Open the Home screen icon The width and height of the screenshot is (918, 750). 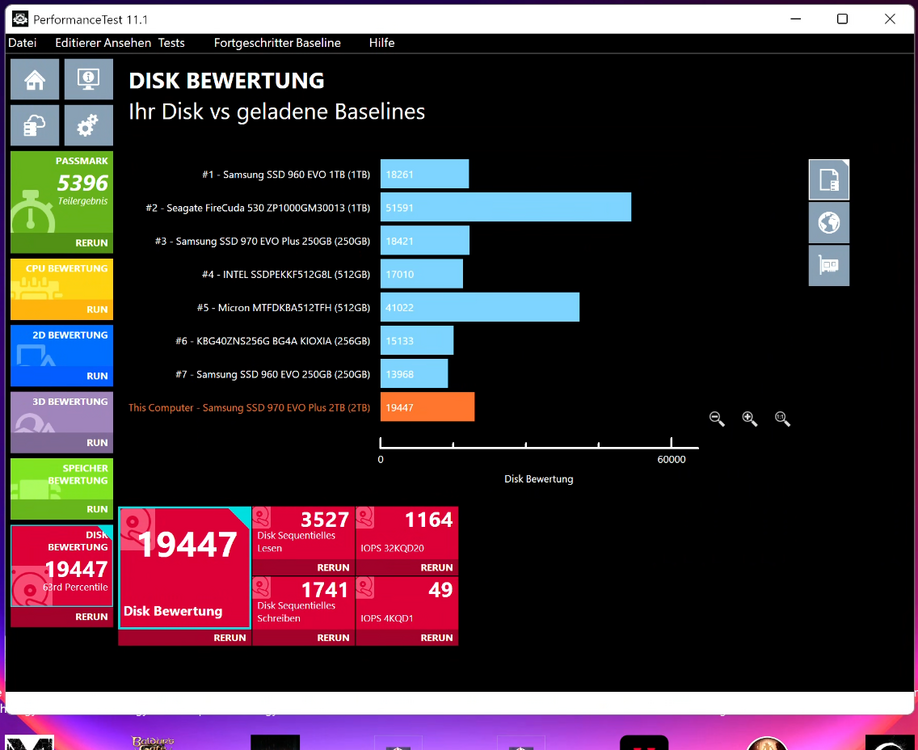[x=35, y=79]
